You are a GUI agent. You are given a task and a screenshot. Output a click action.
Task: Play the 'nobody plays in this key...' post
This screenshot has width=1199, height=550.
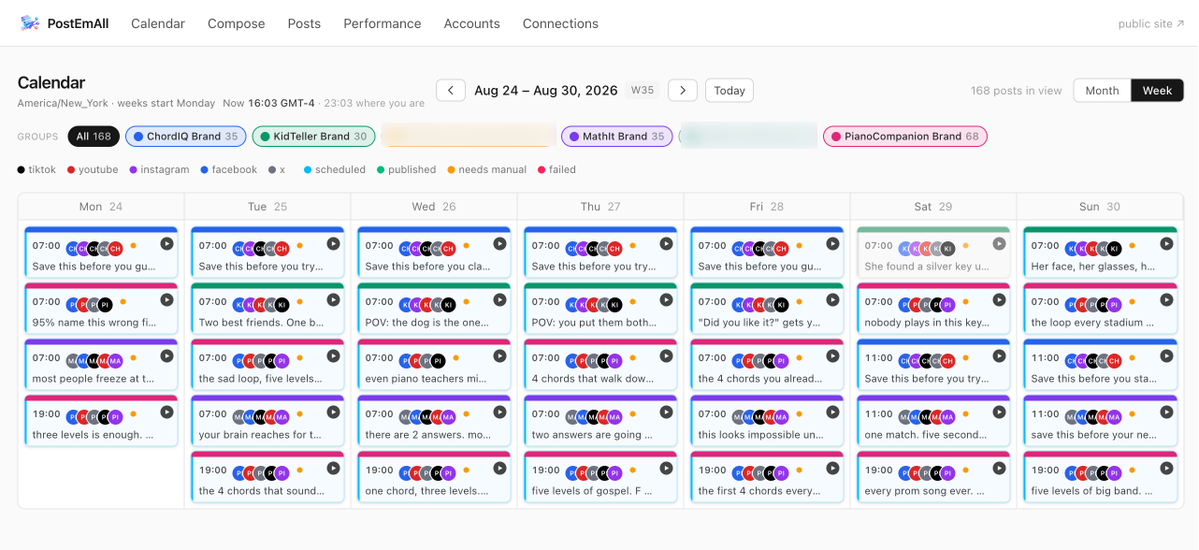pos(999,300)
